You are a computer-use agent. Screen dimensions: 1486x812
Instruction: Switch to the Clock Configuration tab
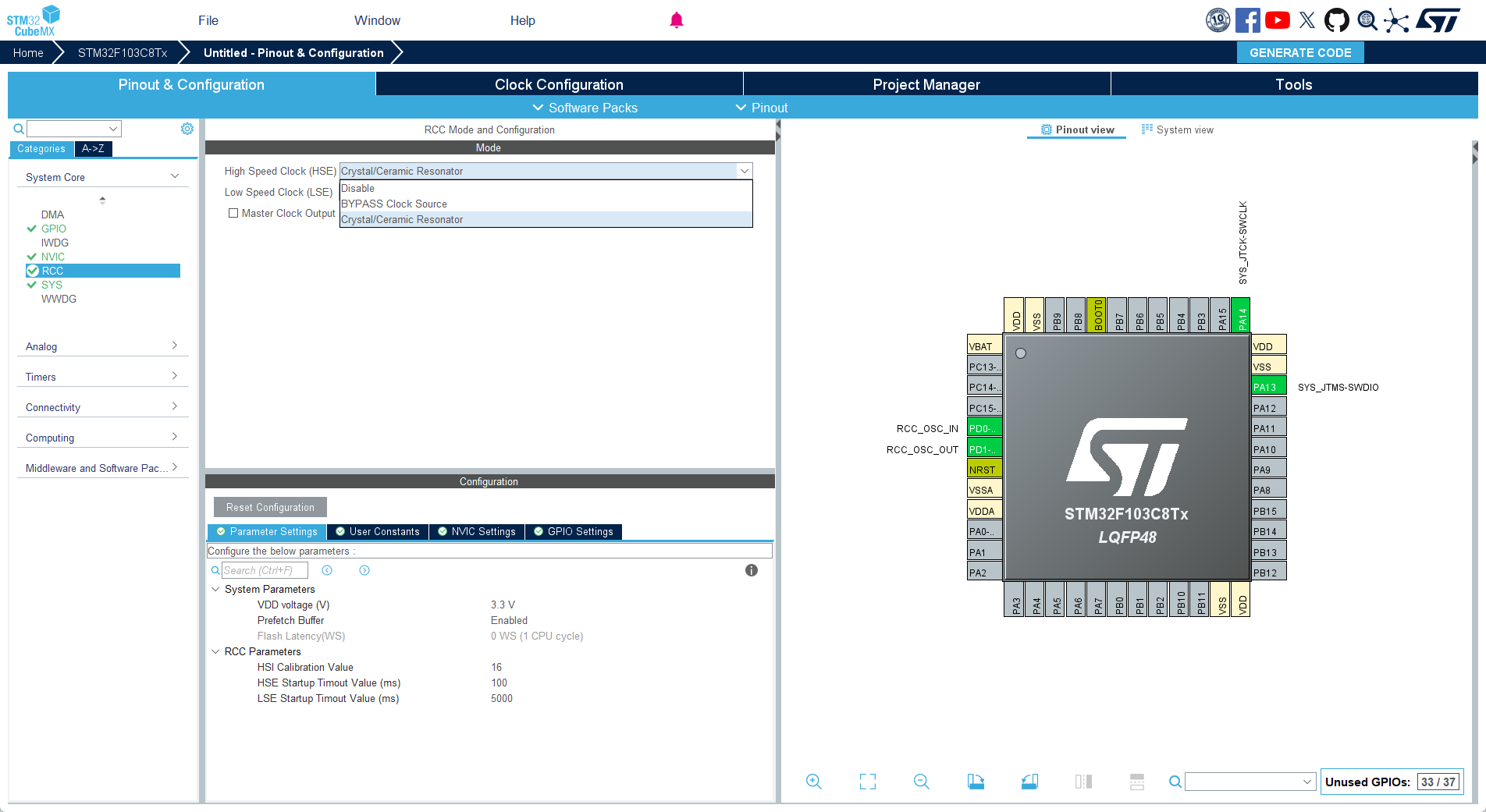coord(559,84)
